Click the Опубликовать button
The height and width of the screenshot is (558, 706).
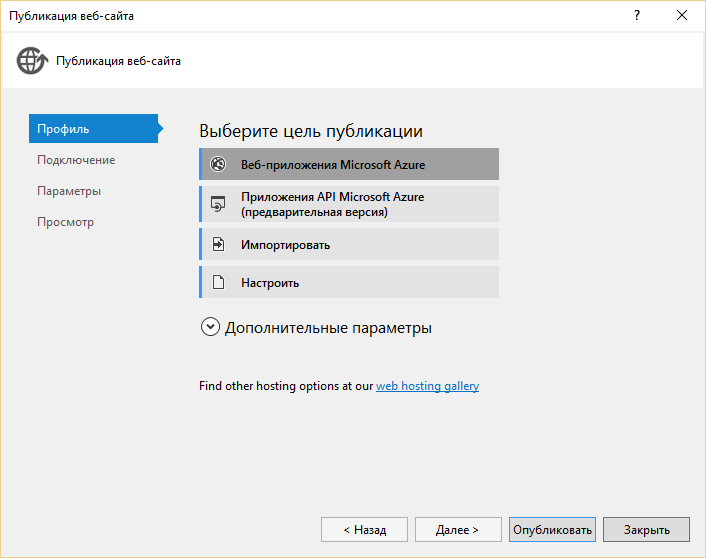[x=552, y=530]
